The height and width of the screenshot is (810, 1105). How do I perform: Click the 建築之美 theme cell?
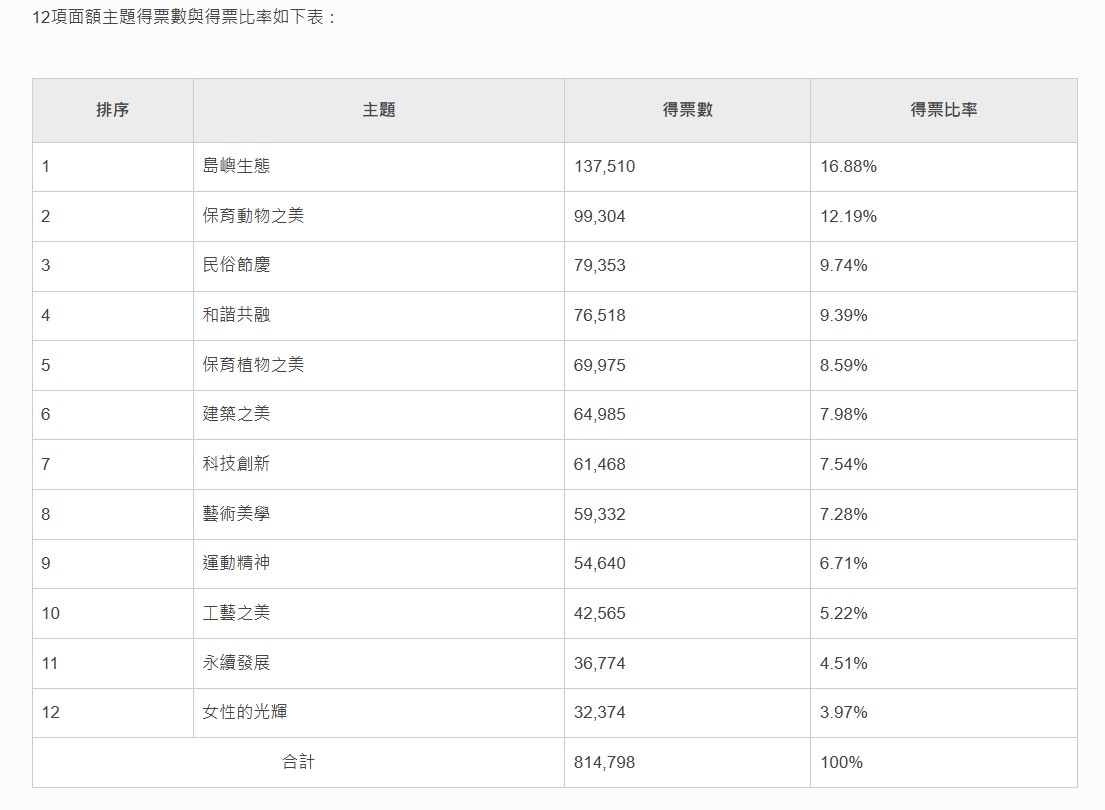click(236, 414)
